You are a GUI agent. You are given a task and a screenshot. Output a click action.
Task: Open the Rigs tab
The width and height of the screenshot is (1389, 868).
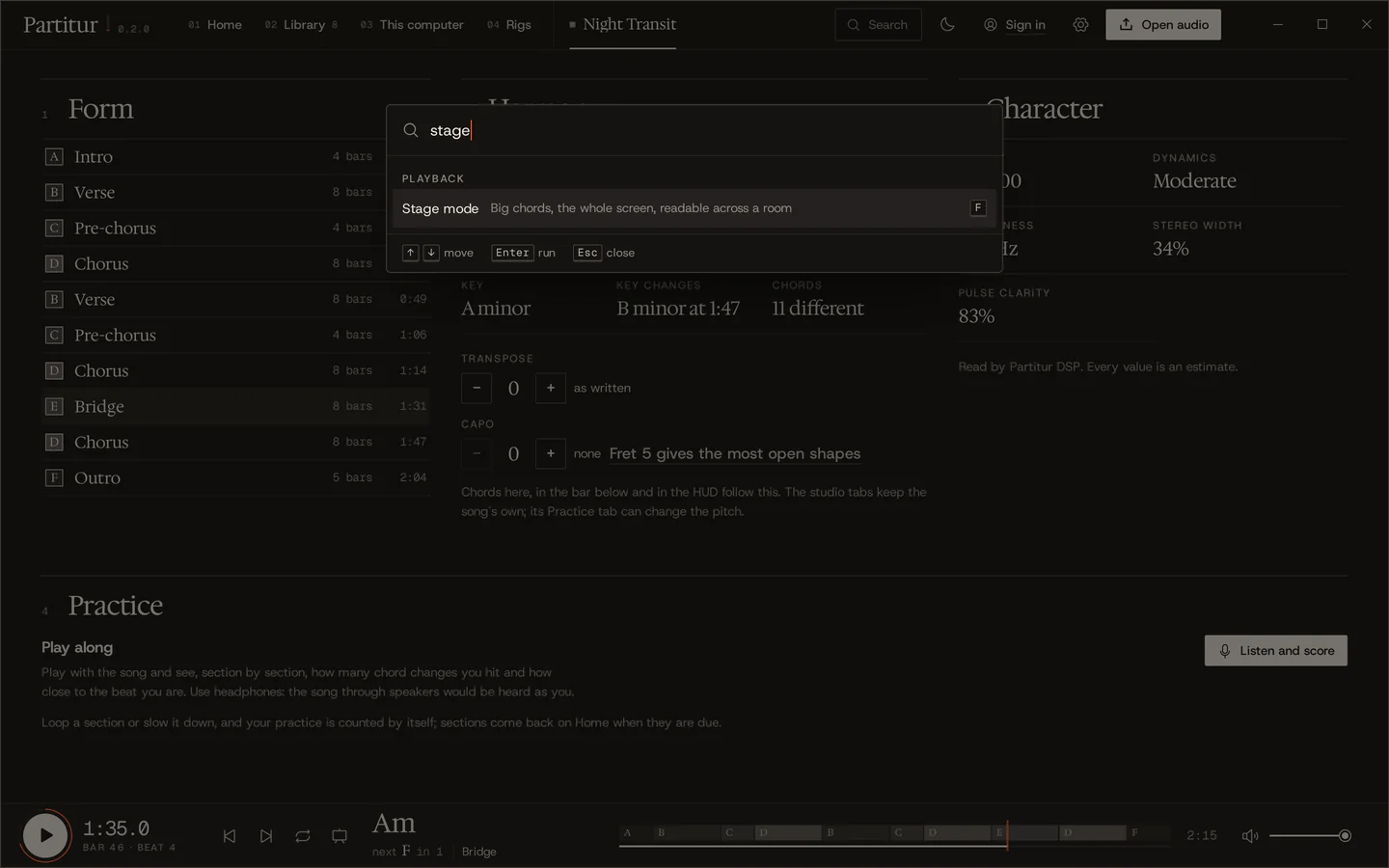509,25
